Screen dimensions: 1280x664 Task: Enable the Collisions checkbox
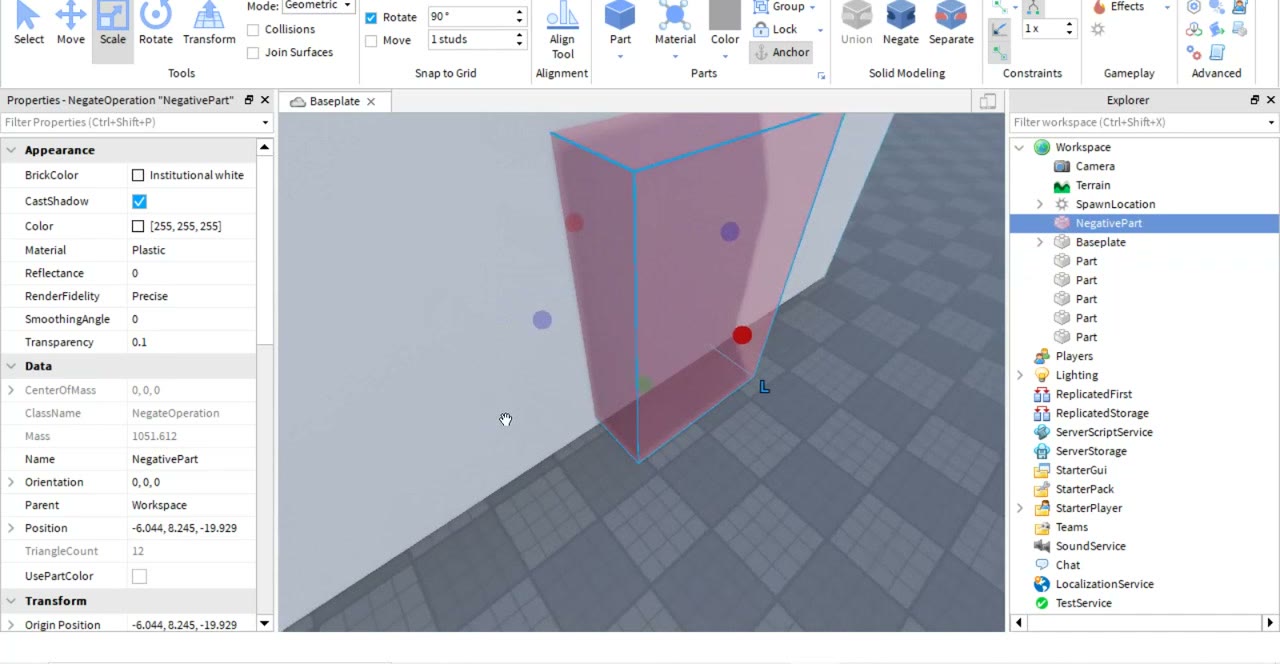[x=253, y=30]
